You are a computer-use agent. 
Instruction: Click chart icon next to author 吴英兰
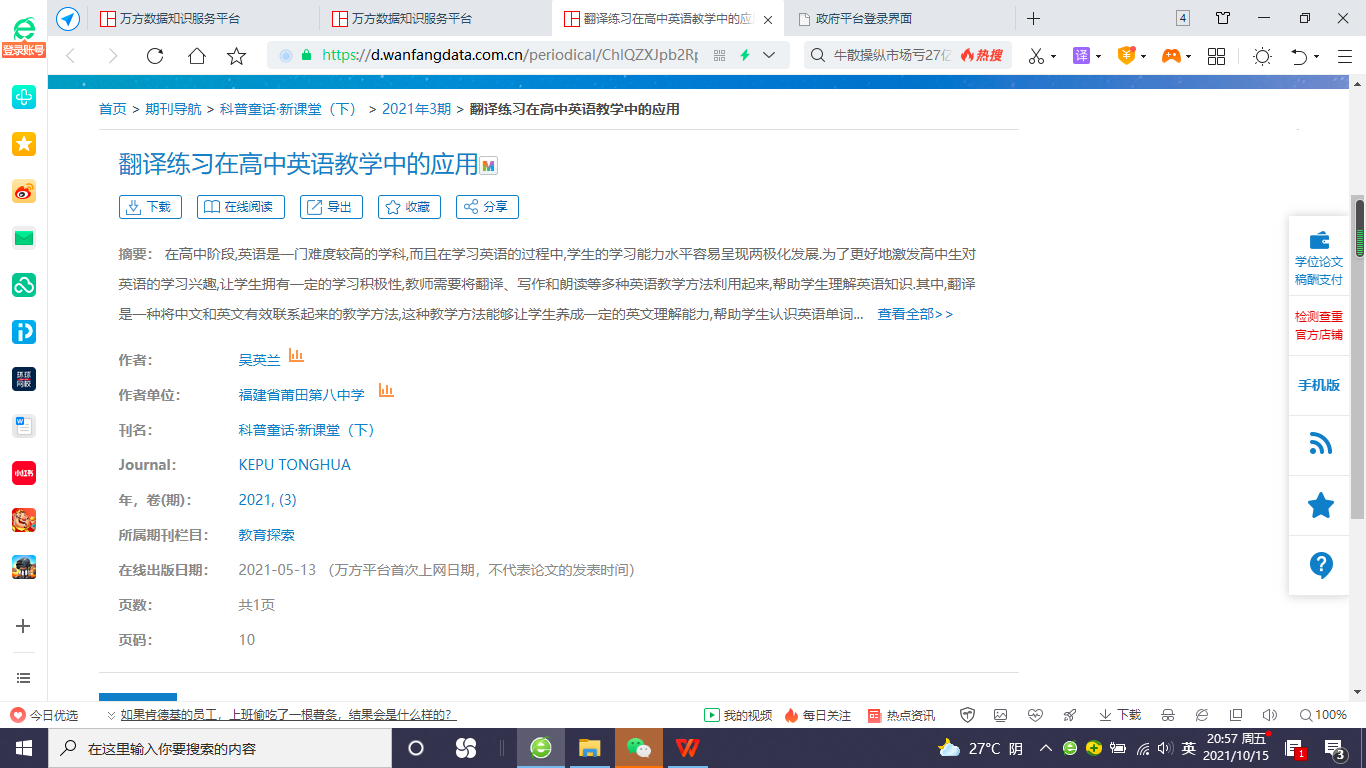pyautogui.click(x=296, y=355)
